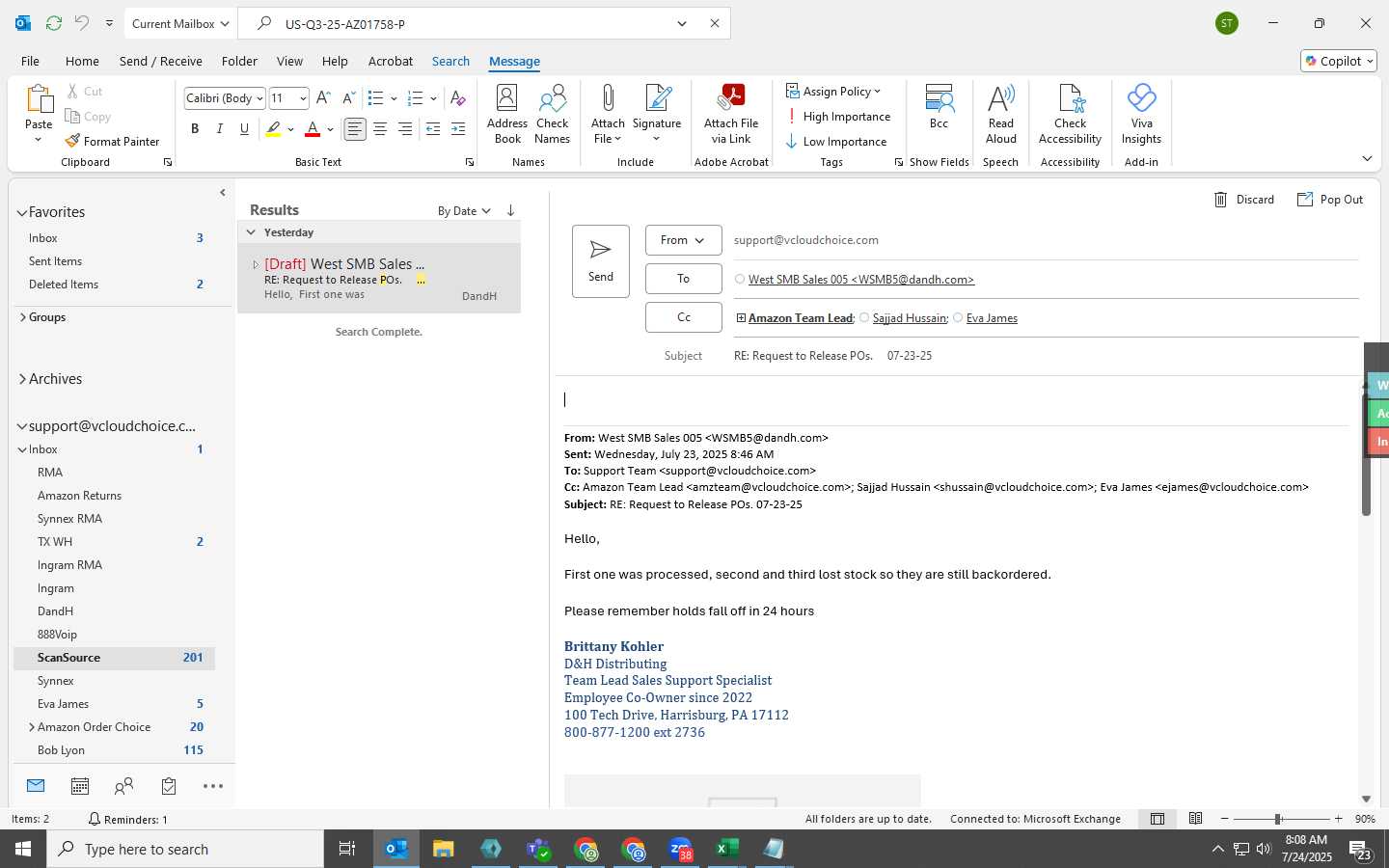This screenshot has height=868, width=1389.
Task: Expand the Archives section
Action: coord(21,379)
